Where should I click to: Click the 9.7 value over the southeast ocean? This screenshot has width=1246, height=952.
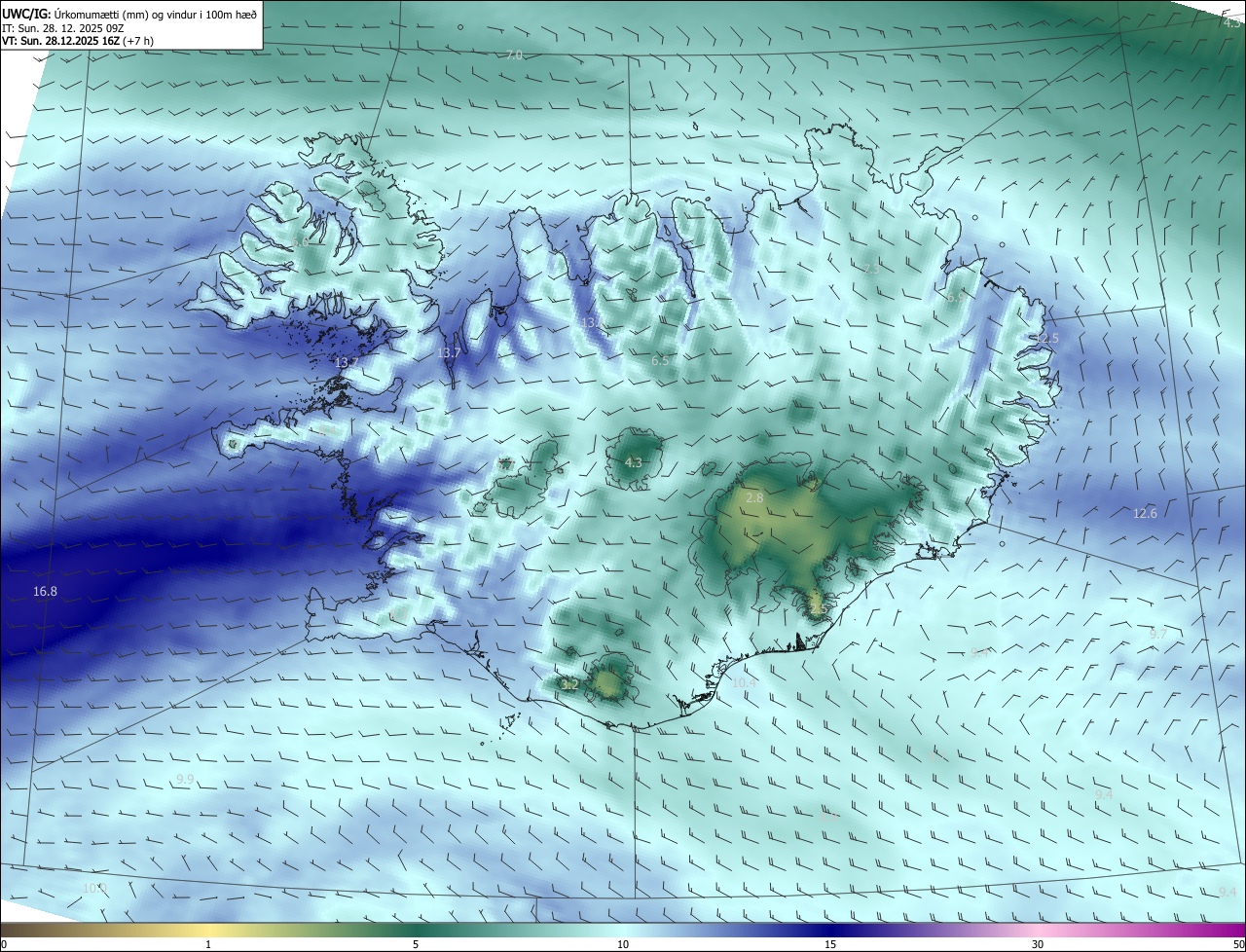[1157, 634]
